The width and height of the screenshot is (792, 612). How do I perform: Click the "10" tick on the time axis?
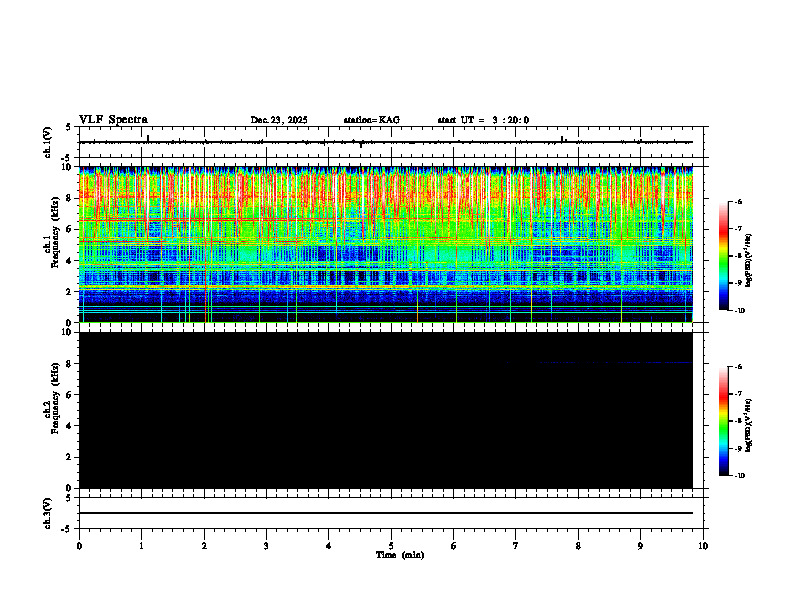703,546
